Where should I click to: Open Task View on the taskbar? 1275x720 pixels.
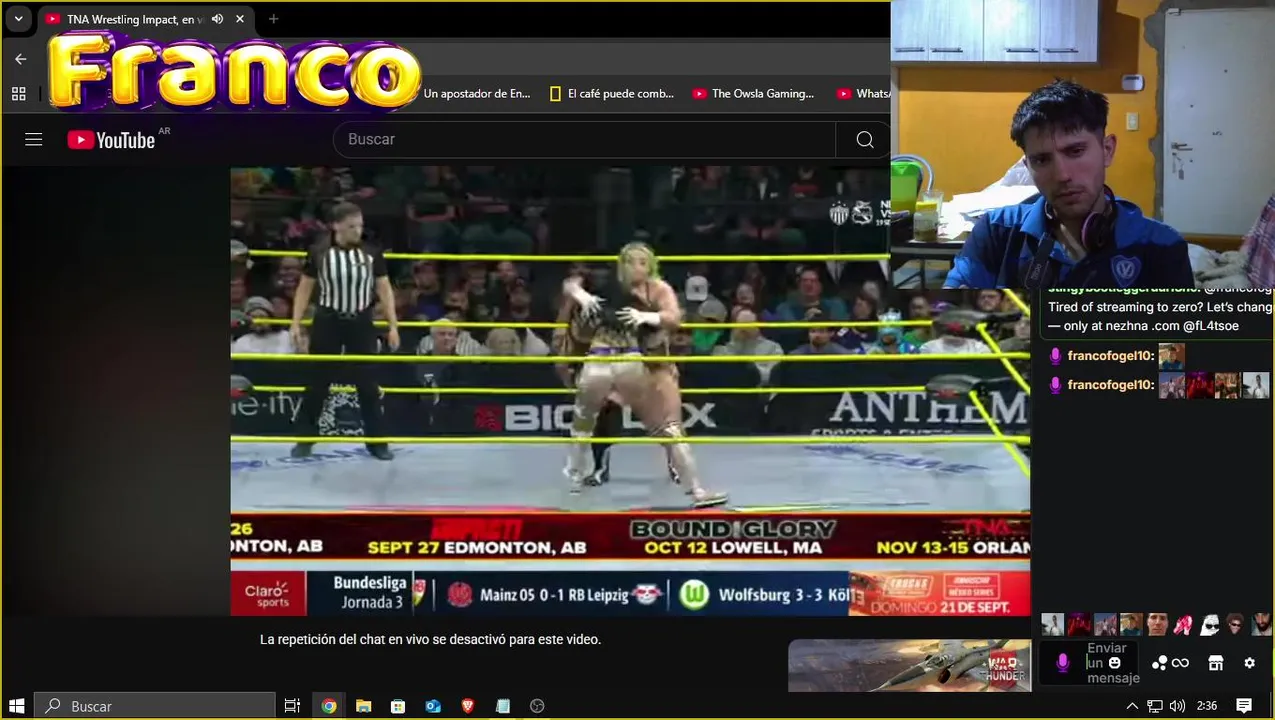click(x=292, y=706)
